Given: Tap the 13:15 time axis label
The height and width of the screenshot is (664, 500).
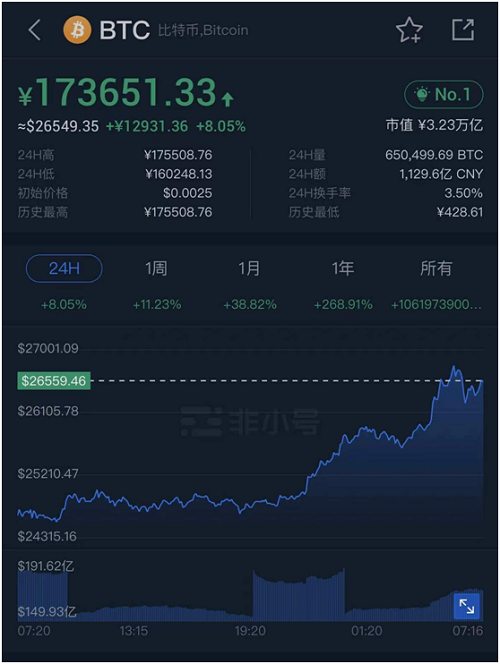Looking at the screenshot, I should pyautogui.click(x=134, y=631).
